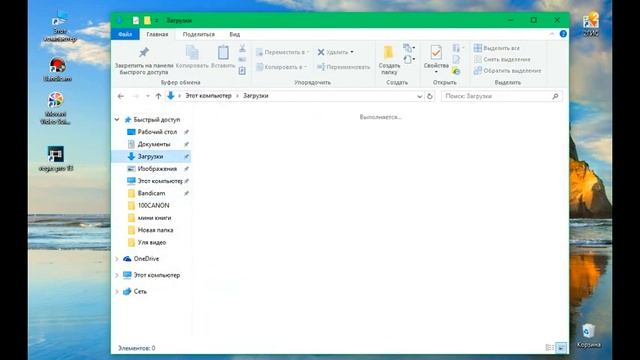Open recent locations dropdown near navigation arrows

(147, 96)
